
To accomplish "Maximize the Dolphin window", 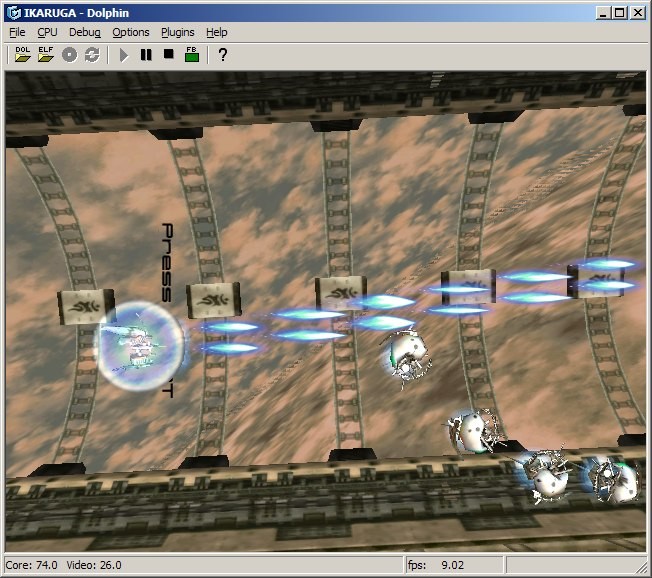I will coord(619,13).
